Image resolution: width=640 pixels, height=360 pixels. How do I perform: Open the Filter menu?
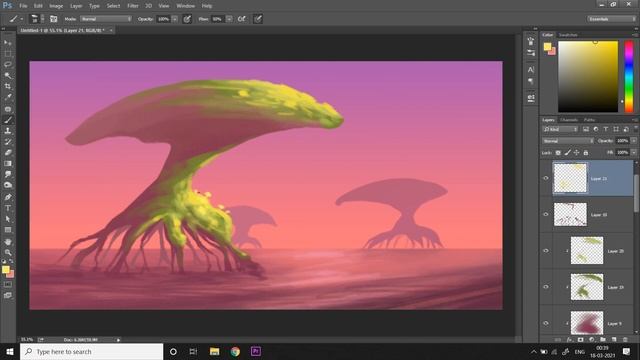click(x=133, y=6)
